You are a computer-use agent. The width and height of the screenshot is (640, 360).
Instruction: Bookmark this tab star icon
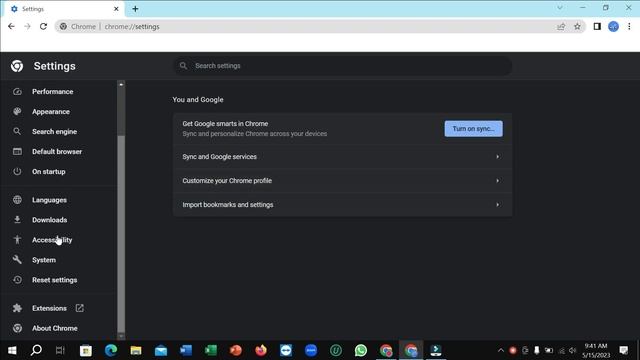tap(577, 27)
